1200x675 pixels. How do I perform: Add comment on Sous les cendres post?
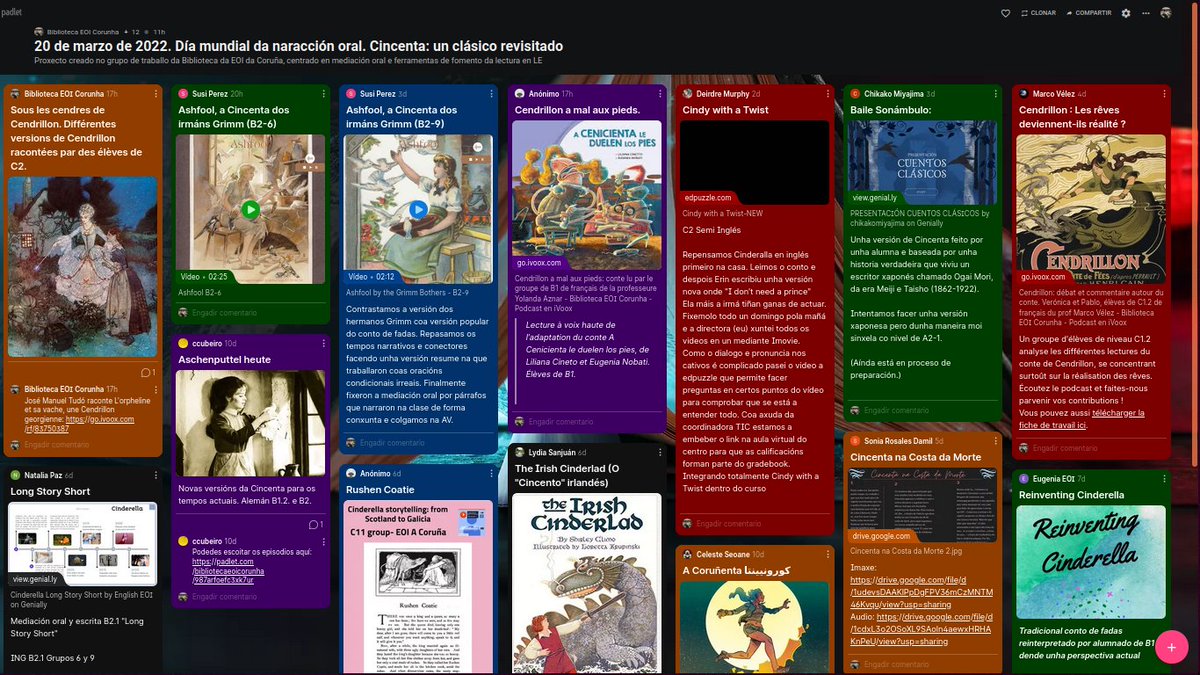coord(56,444)
